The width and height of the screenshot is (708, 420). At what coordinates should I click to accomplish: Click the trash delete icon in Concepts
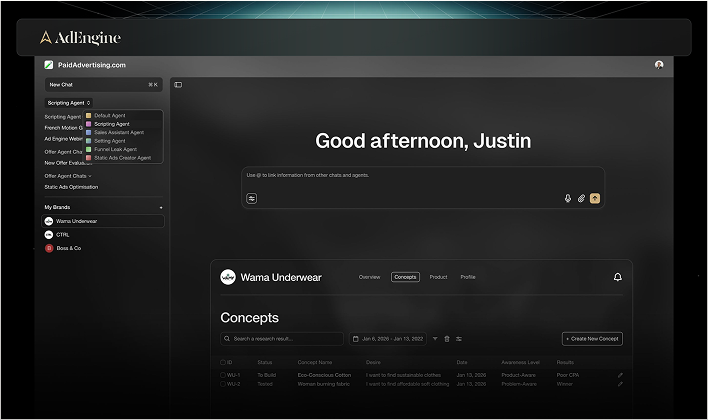coord(446,339)
